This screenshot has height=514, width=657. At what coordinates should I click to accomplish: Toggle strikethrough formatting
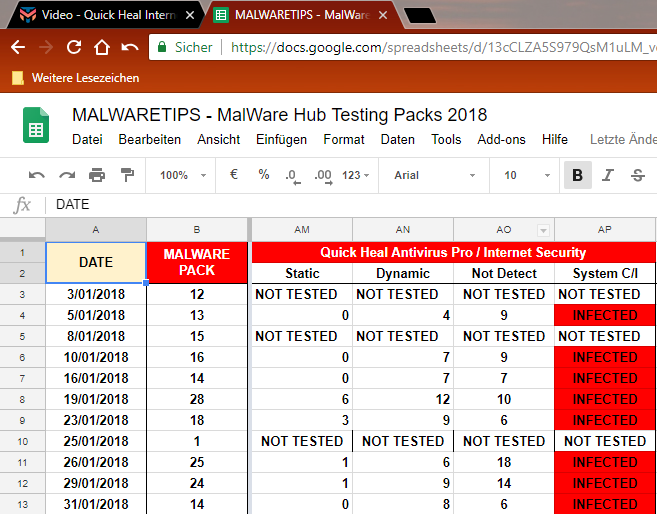coord(638,175)
